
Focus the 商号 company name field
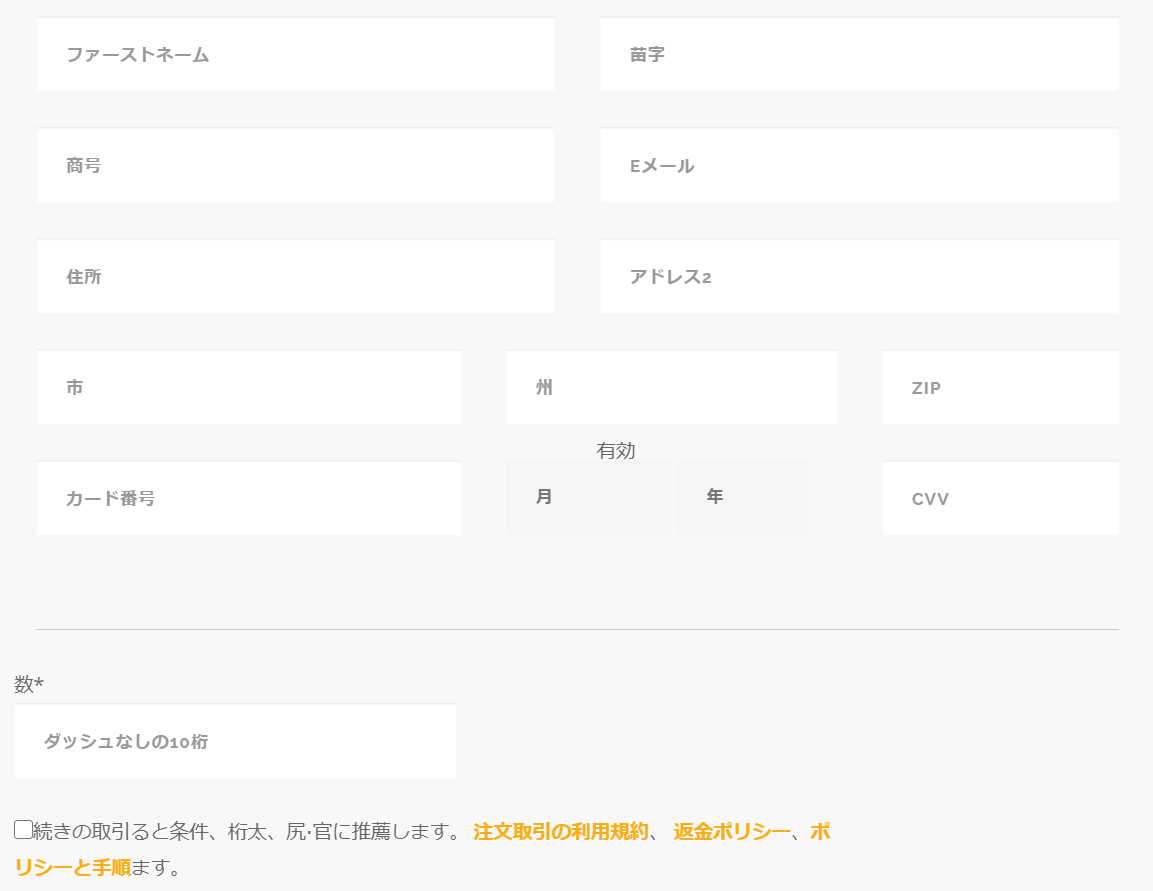point(295,166)
